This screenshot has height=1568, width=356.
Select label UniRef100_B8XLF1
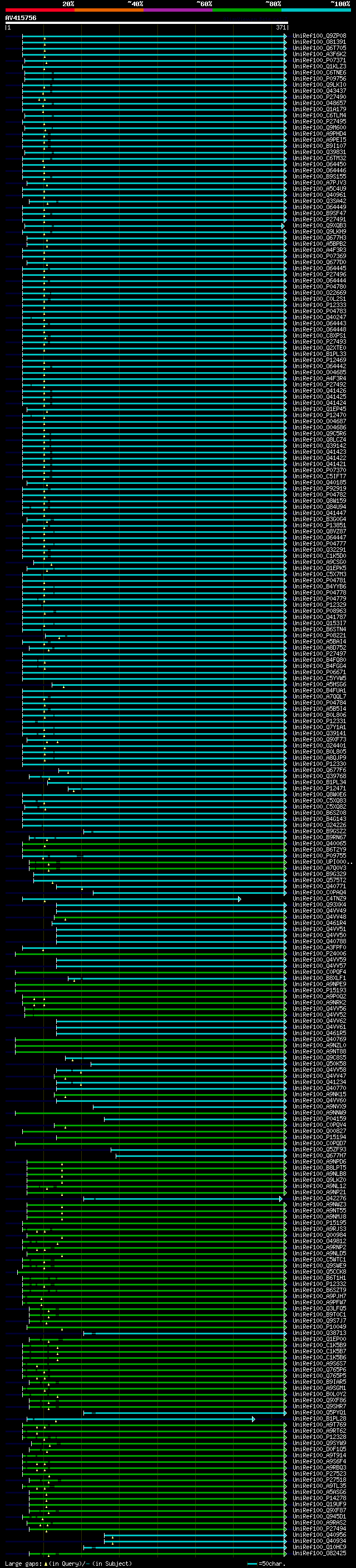click(319, 977)
